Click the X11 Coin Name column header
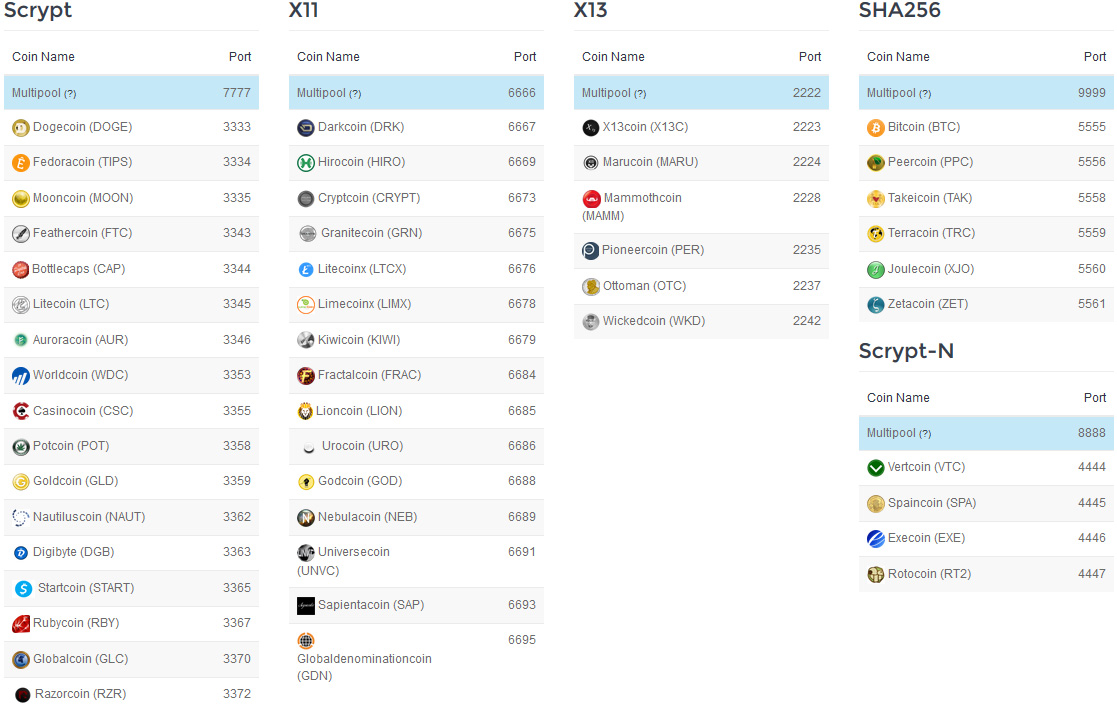 pyautogui.click(x=328, y=57)
